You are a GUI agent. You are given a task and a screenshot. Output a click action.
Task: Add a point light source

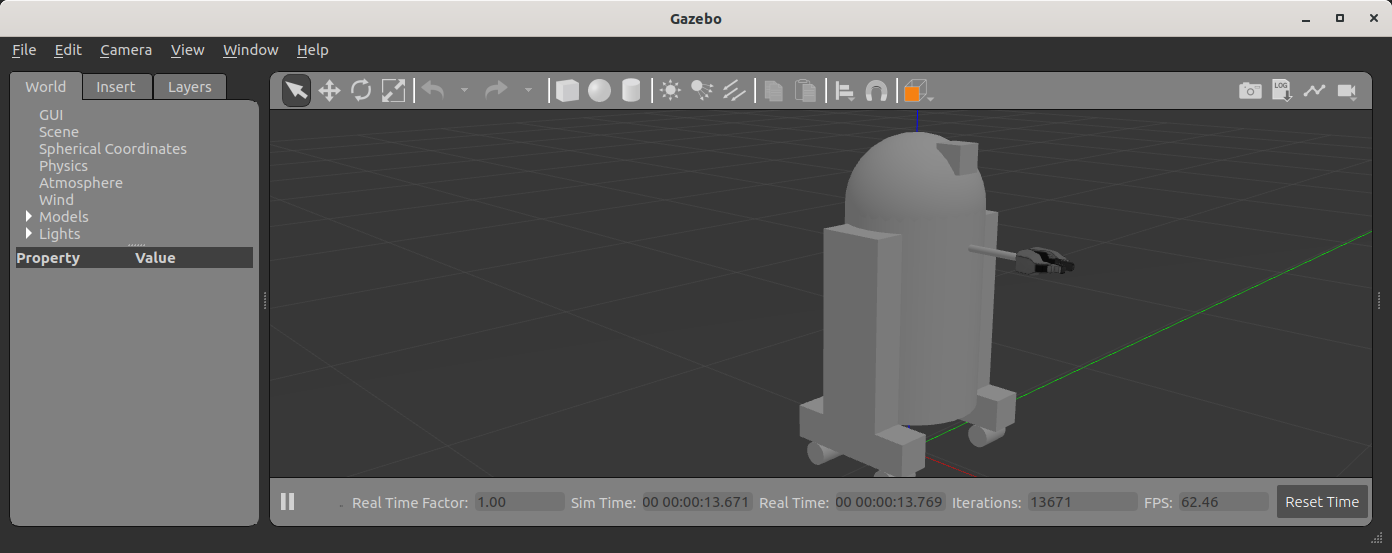tap(670, 91)
